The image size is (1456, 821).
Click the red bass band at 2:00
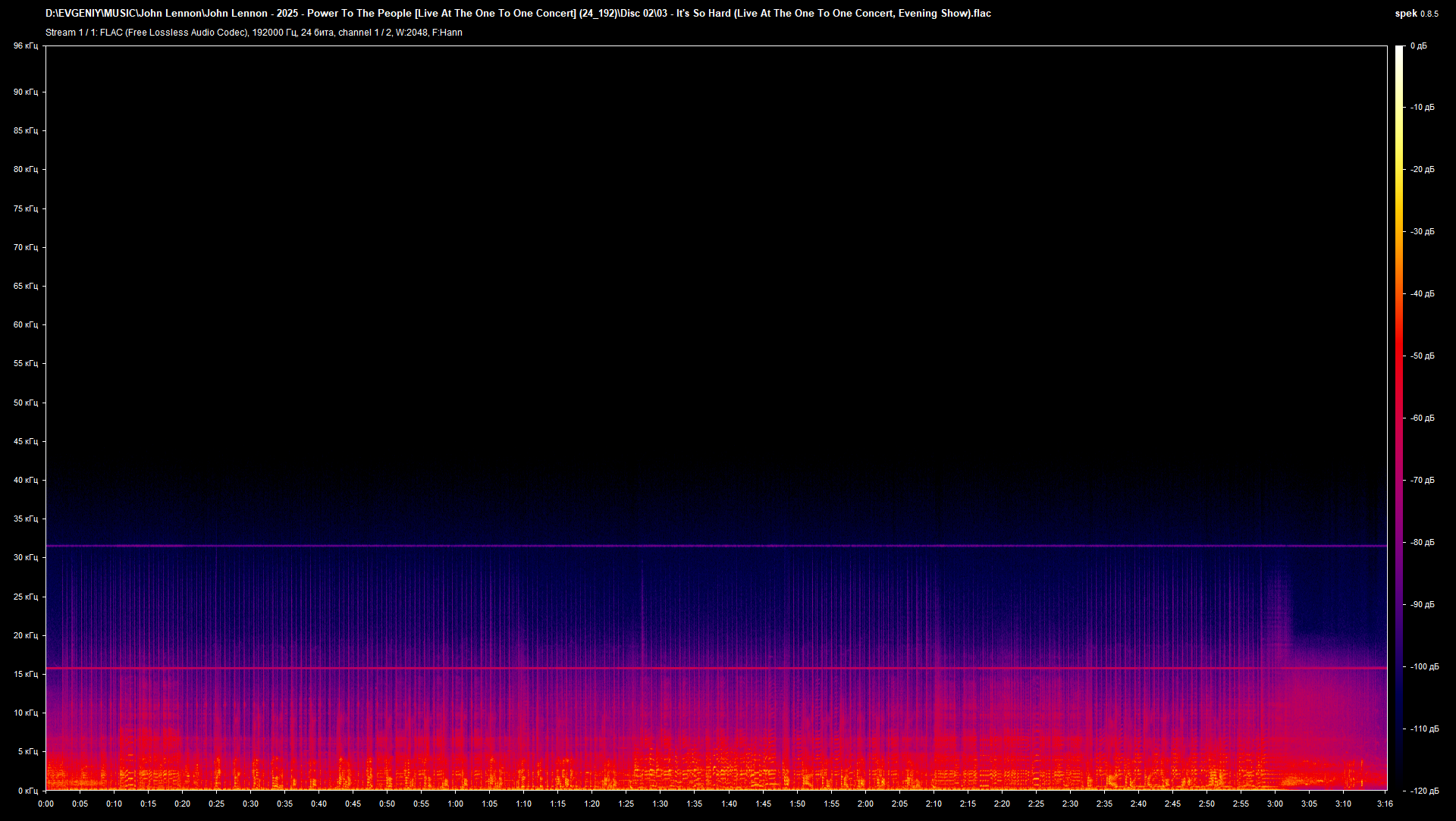(x=864, y=773)
